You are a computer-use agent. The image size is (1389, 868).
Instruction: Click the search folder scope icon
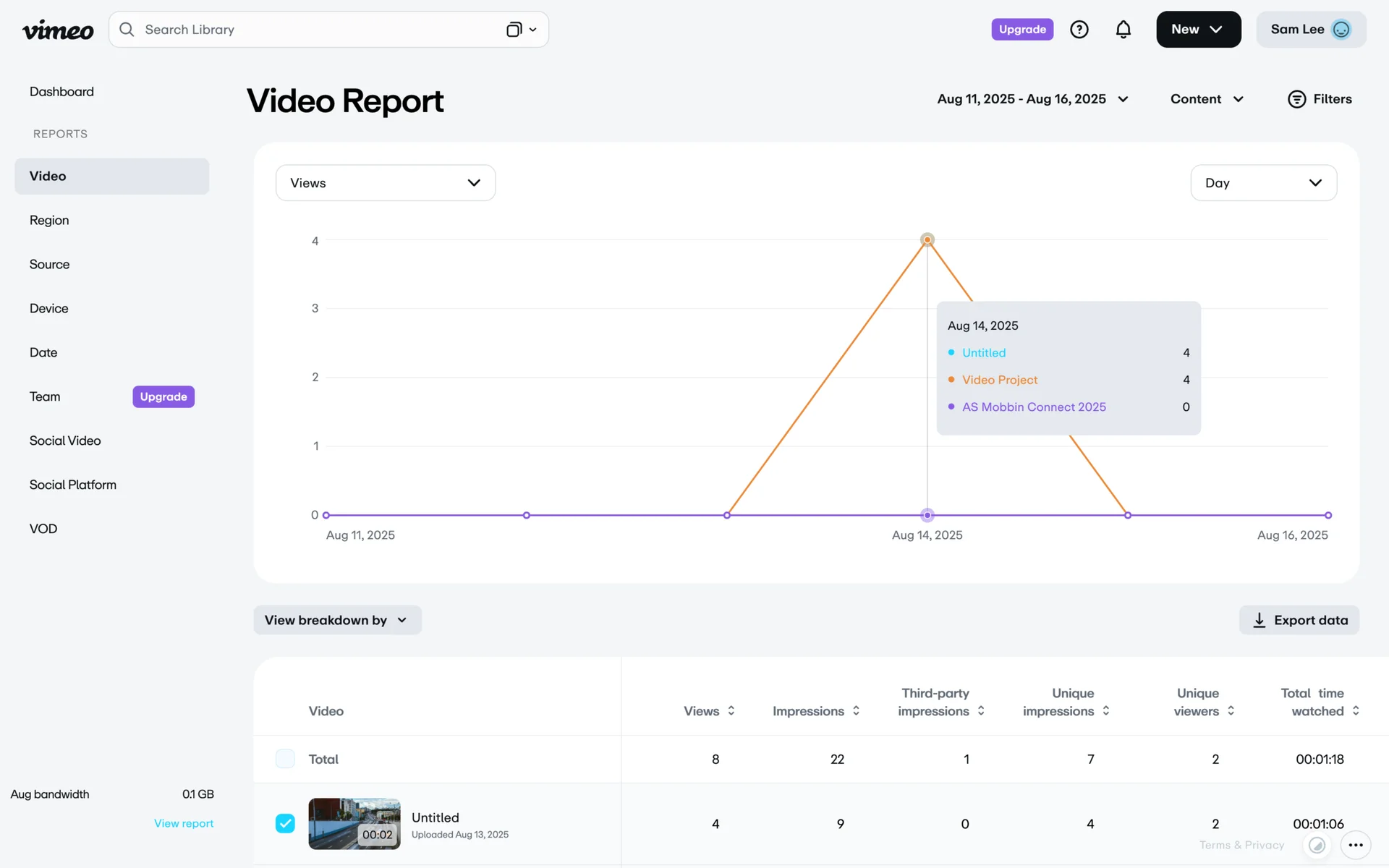(514, 30)
